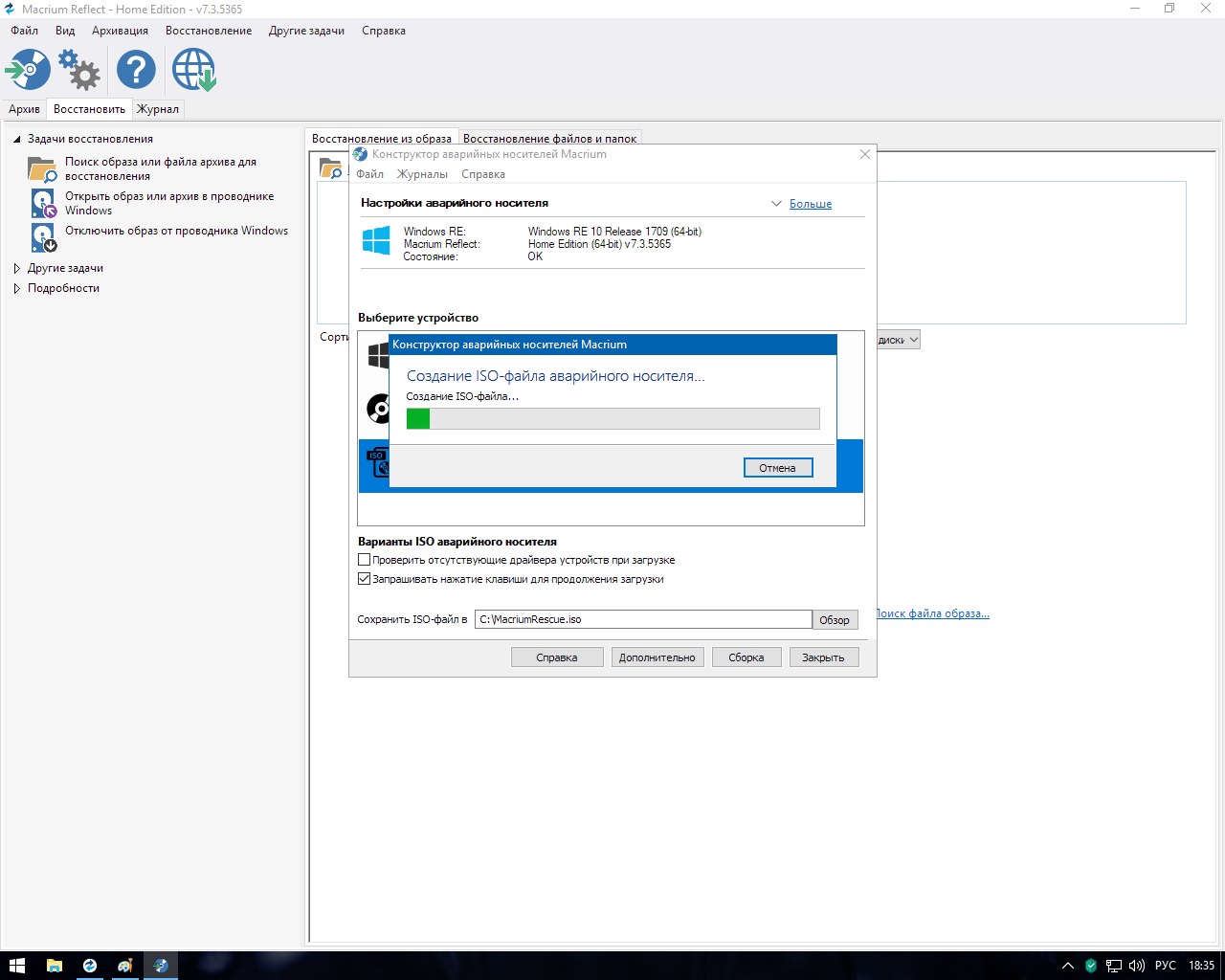Cancel ISO creation with Отмена button
The width and height of the screenshot is (1225, 980).
(x=778, y=468)
